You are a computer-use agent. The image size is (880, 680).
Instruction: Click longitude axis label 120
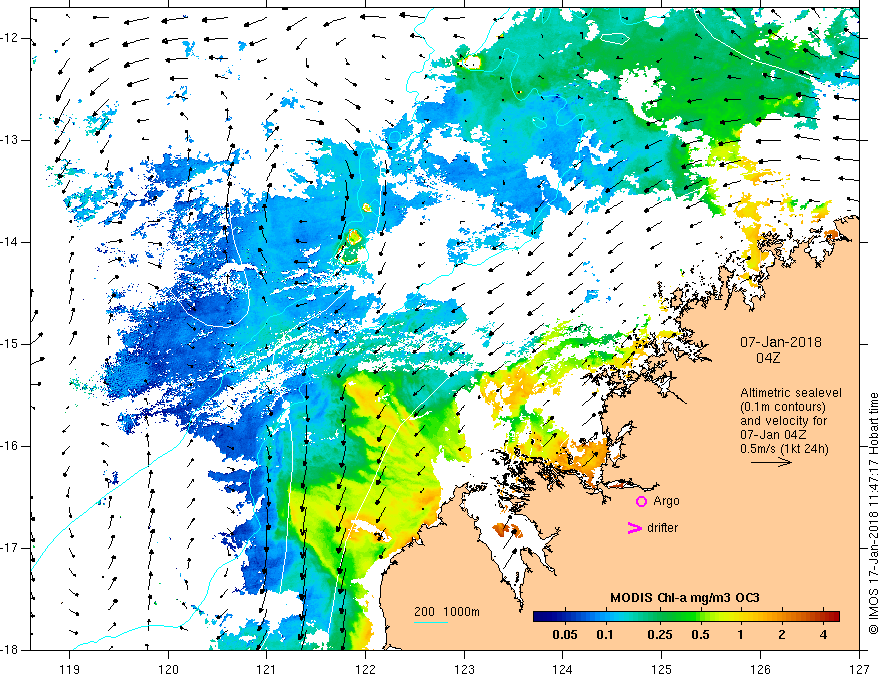pyautogui.click(x=168, y=669)
